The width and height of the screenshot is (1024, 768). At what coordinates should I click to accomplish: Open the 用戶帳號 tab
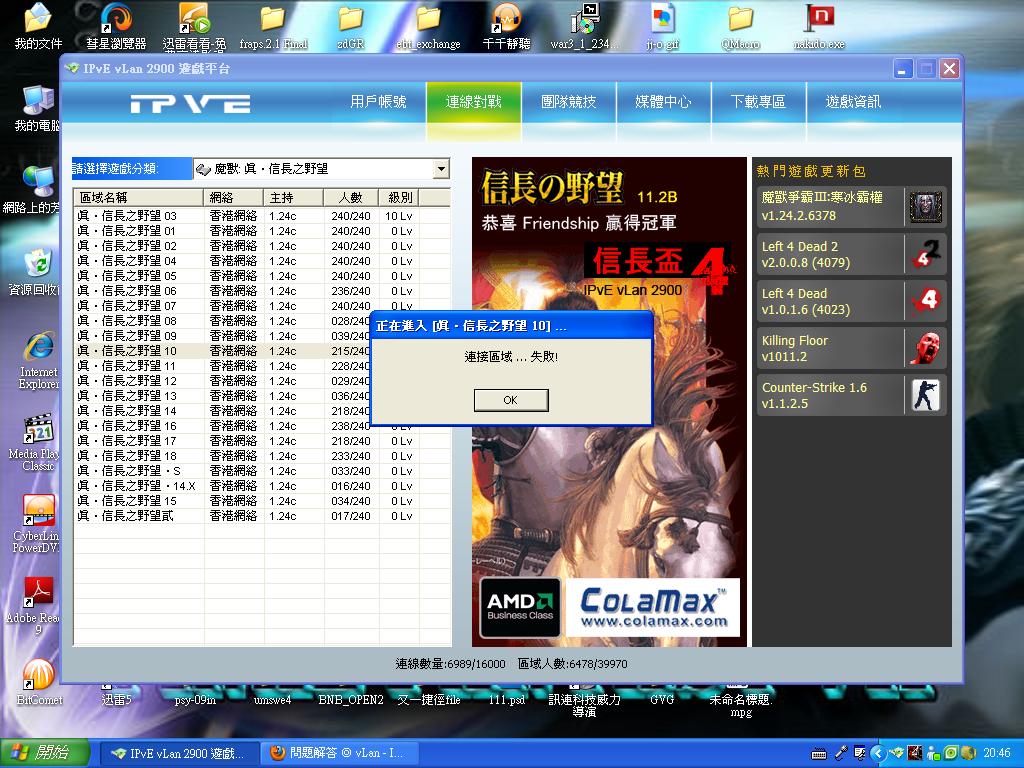coord(378,102)
